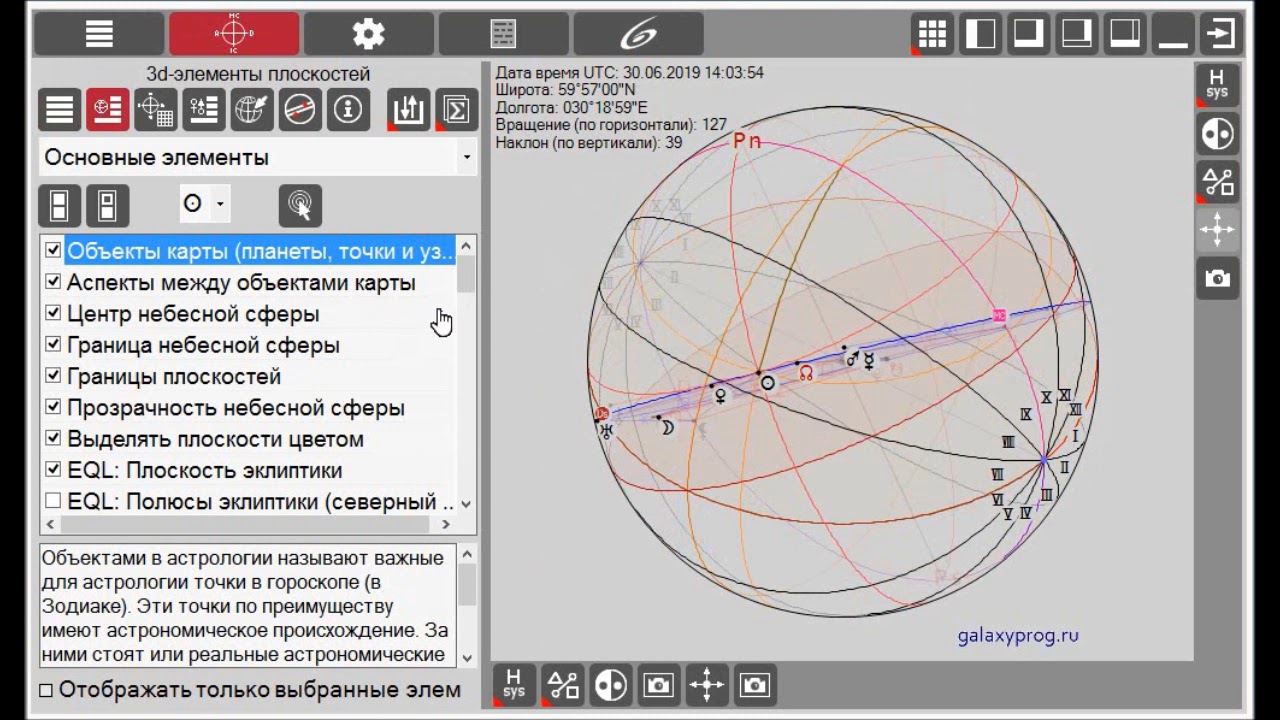1280x720 pixels.
Task: Select the four-arrow move tool in right toolbar
Action: (x=1217, y=229)
